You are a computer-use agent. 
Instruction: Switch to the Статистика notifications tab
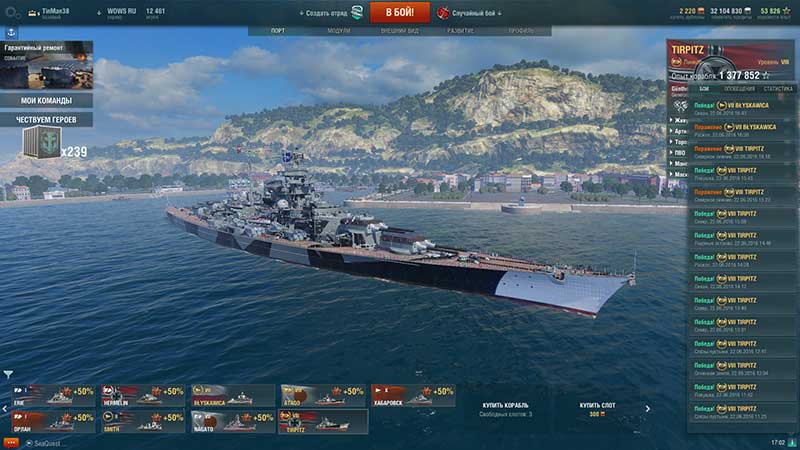point(778,89)
